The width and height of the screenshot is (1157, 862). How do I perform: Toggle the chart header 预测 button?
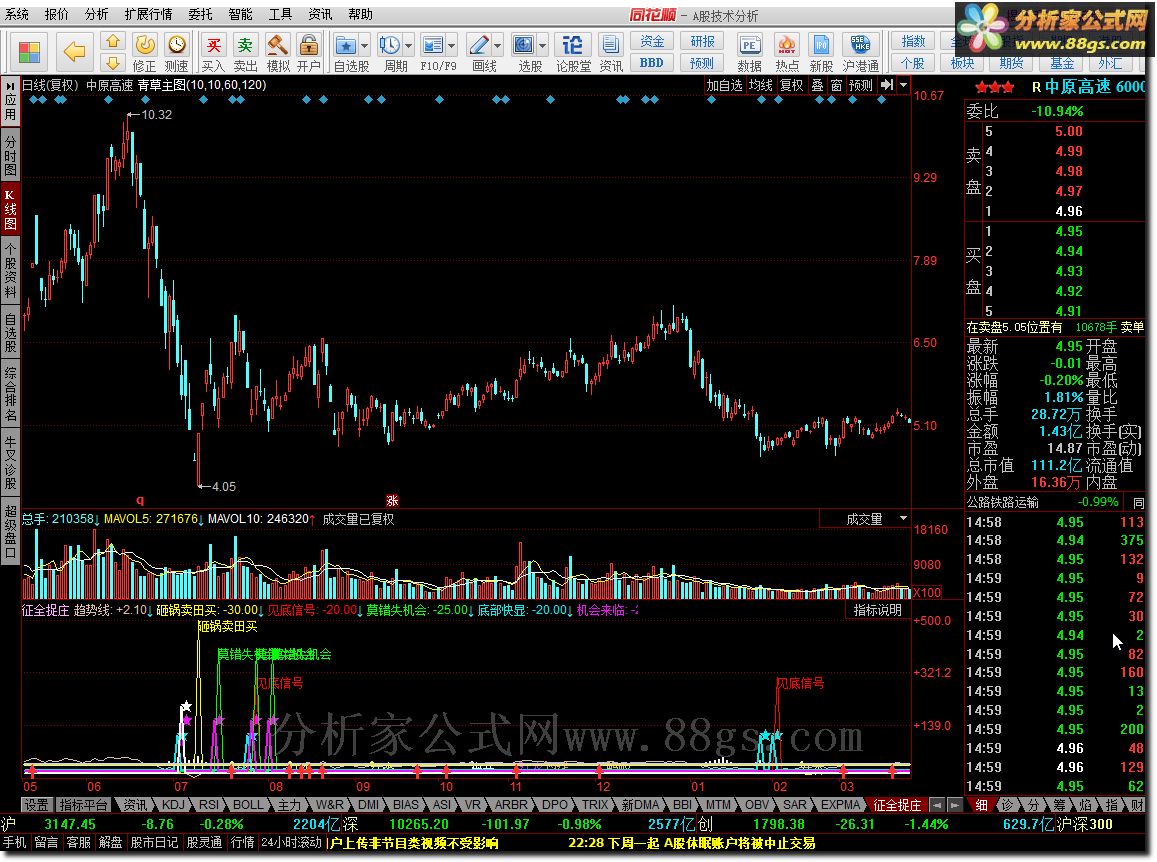[860, 86]
